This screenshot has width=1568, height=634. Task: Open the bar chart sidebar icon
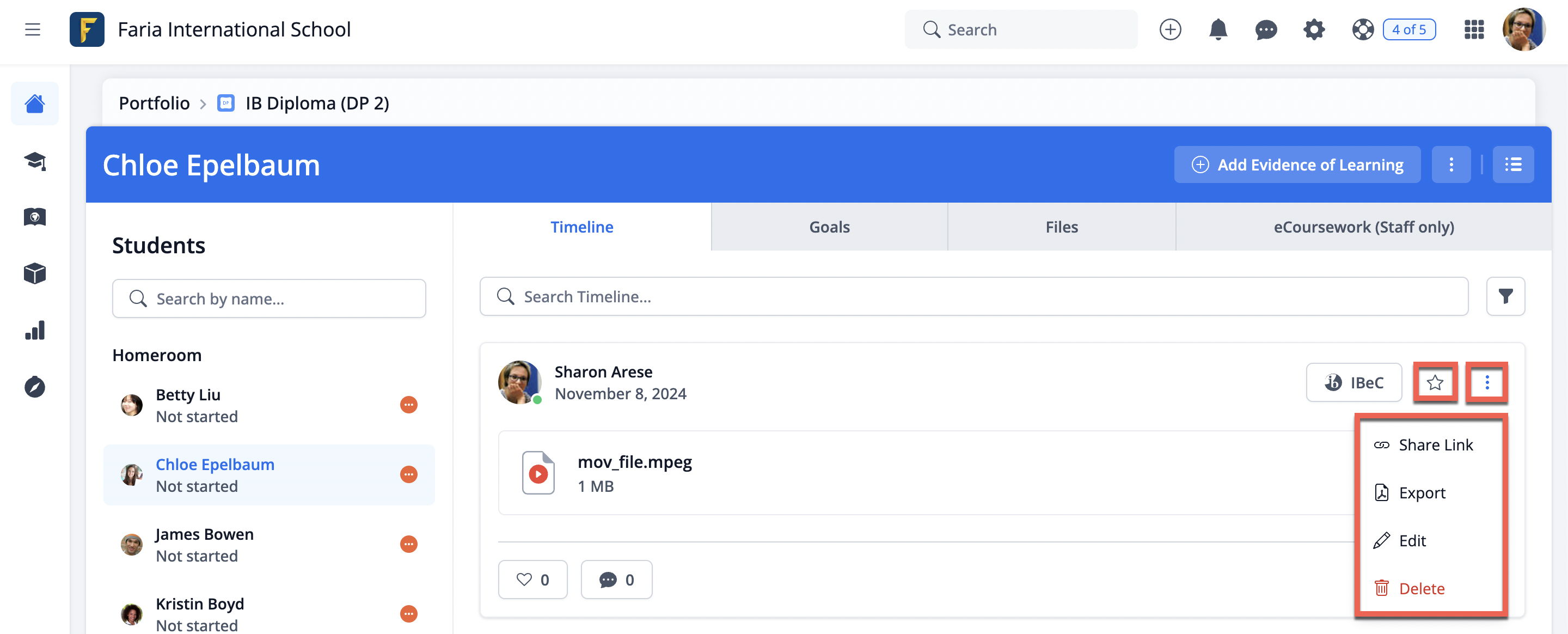coord(35,330)
